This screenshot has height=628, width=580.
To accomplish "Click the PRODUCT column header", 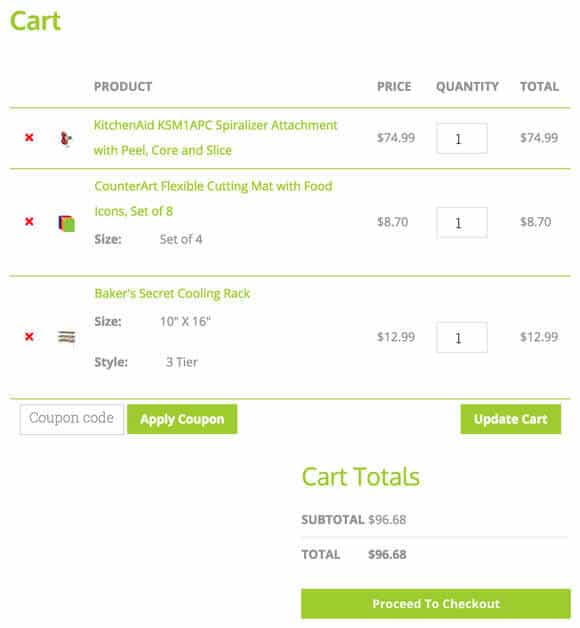I will pyautogui.click(x=123, y=87).
